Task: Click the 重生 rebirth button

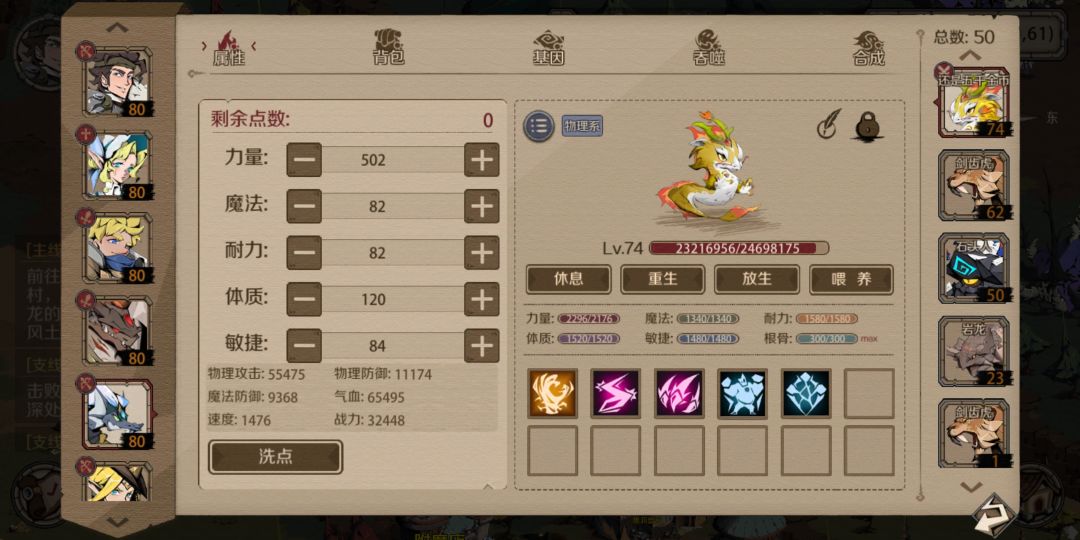Action: coord(663,279)
